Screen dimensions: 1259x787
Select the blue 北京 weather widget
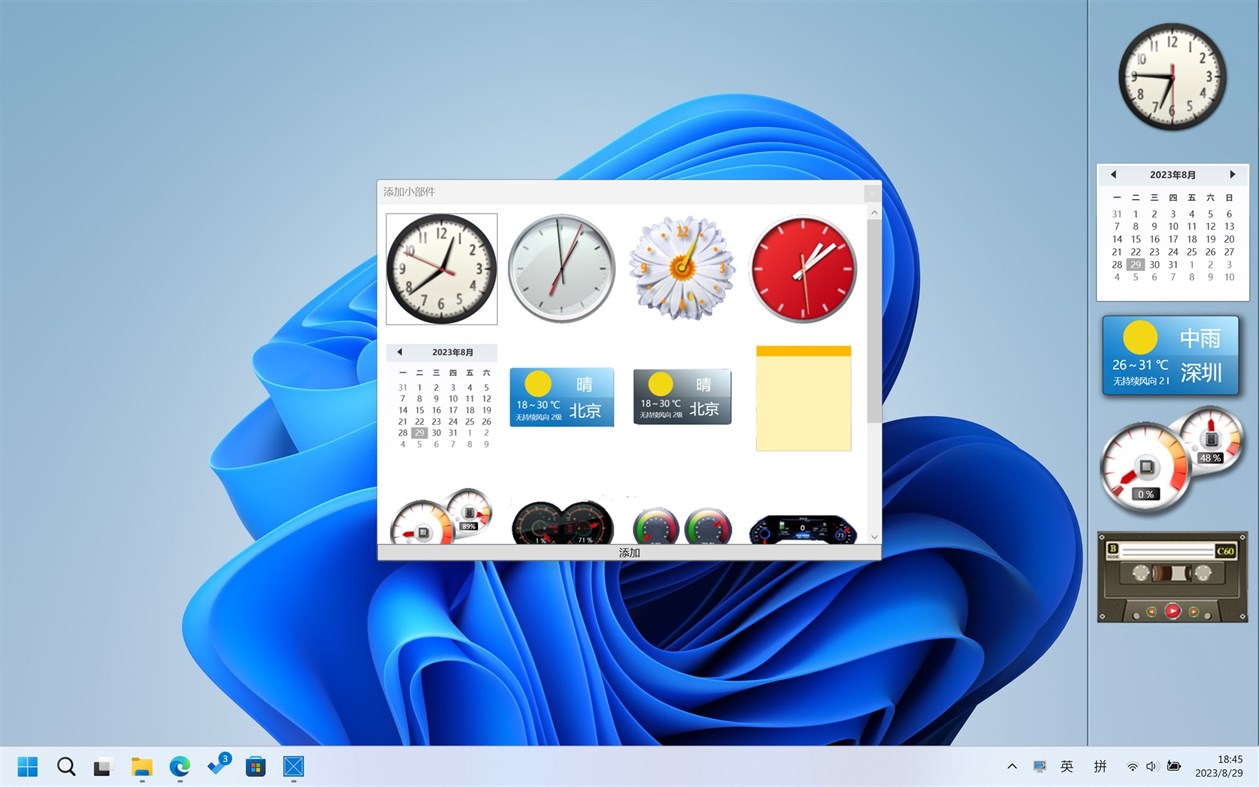coord(561,396)
